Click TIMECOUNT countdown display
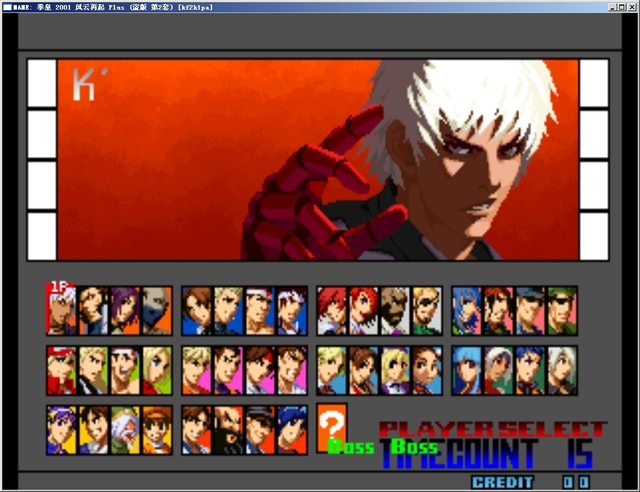640x492 pixels. 487,454
